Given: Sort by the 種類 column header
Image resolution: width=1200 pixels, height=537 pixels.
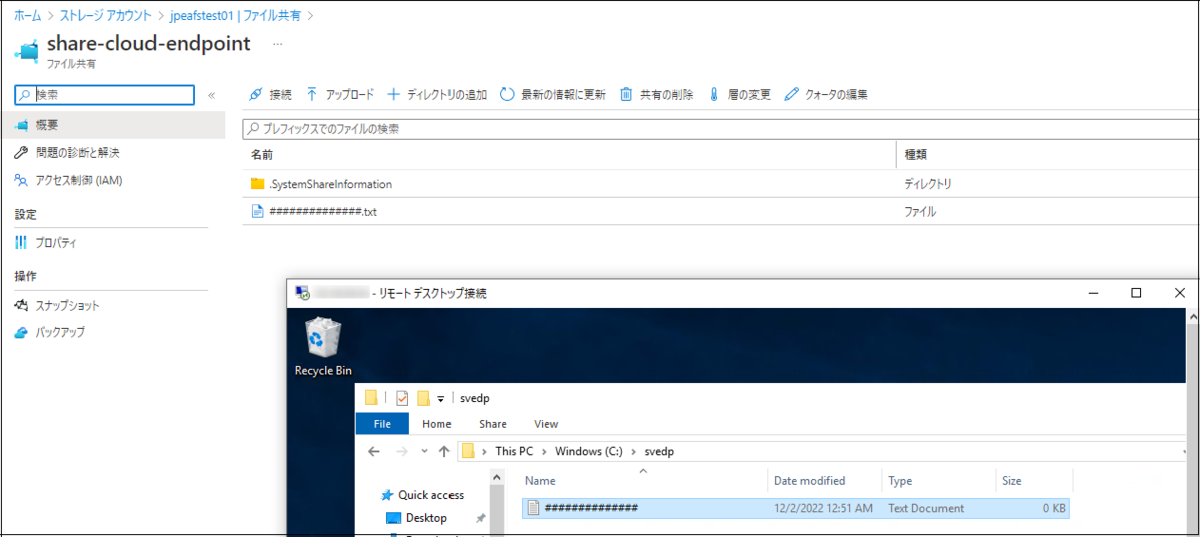Looking at the screenshot, I should click(x=916, y=155).
